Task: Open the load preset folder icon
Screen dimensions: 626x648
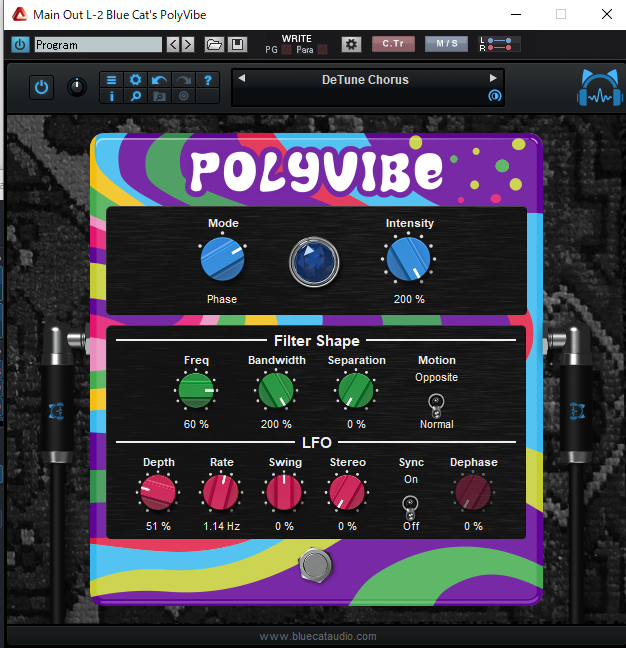Action: click(214, 44)
